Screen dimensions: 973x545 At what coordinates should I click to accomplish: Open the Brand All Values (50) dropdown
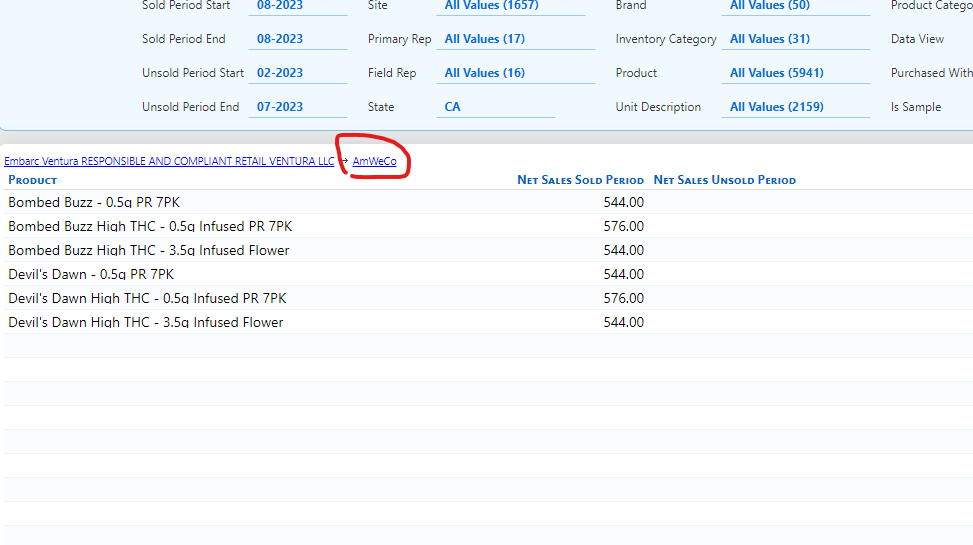point(772,6)
